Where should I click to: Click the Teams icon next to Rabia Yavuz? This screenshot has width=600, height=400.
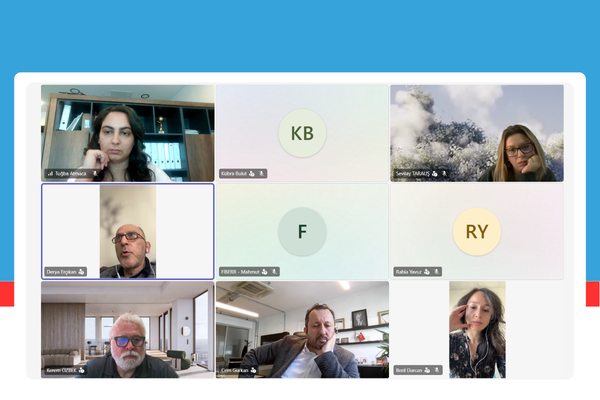click(427, 272)
